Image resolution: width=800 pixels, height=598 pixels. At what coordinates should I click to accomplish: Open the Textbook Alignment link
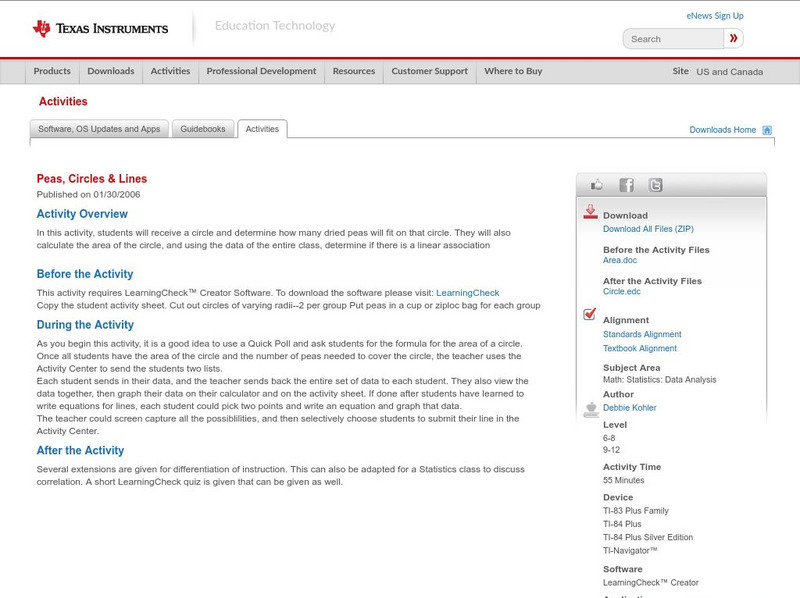point(640,348)
